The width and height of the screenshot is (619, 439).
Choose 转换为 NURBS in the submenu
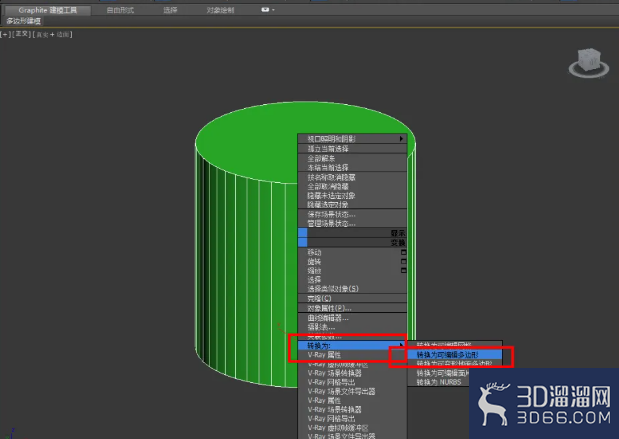coord(439,382)
